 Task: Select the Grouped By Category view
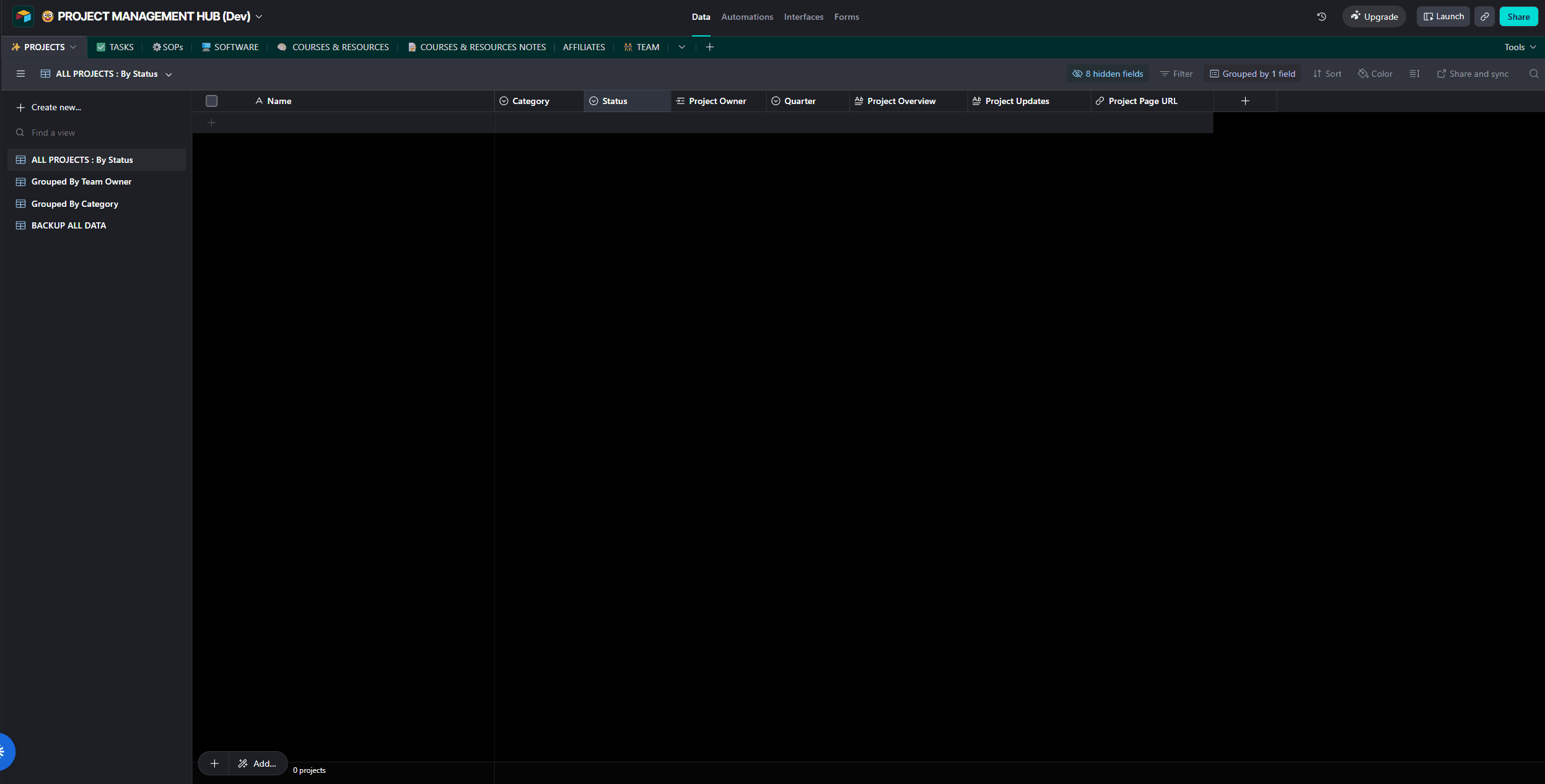click(97, 204)
